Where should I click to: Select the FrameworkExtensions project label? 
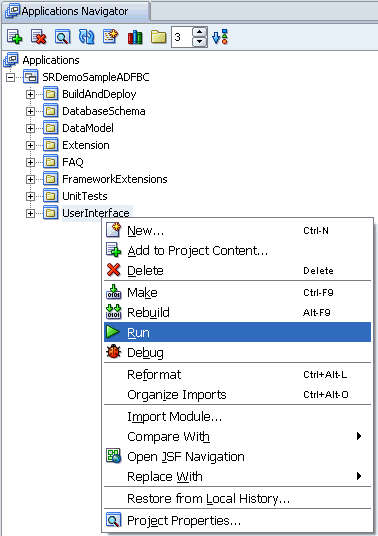click(x=115, y=179)
